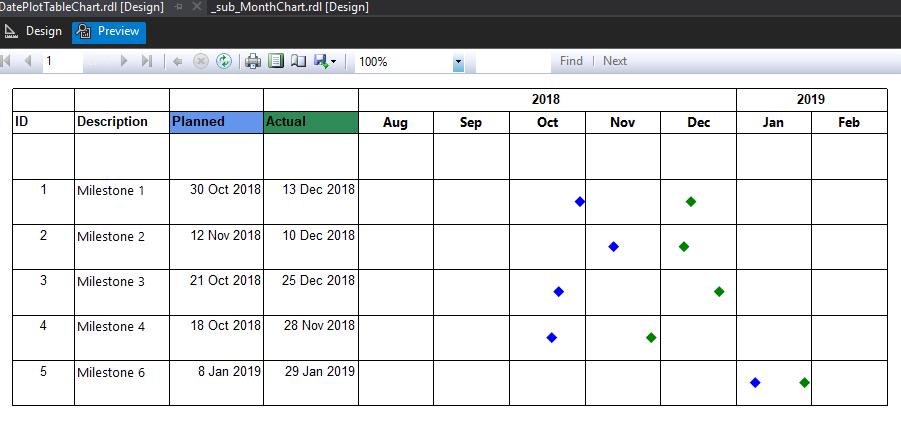Click Milestone 1 blue planned marker
The image size is (901, 423).
pos(580,202)
